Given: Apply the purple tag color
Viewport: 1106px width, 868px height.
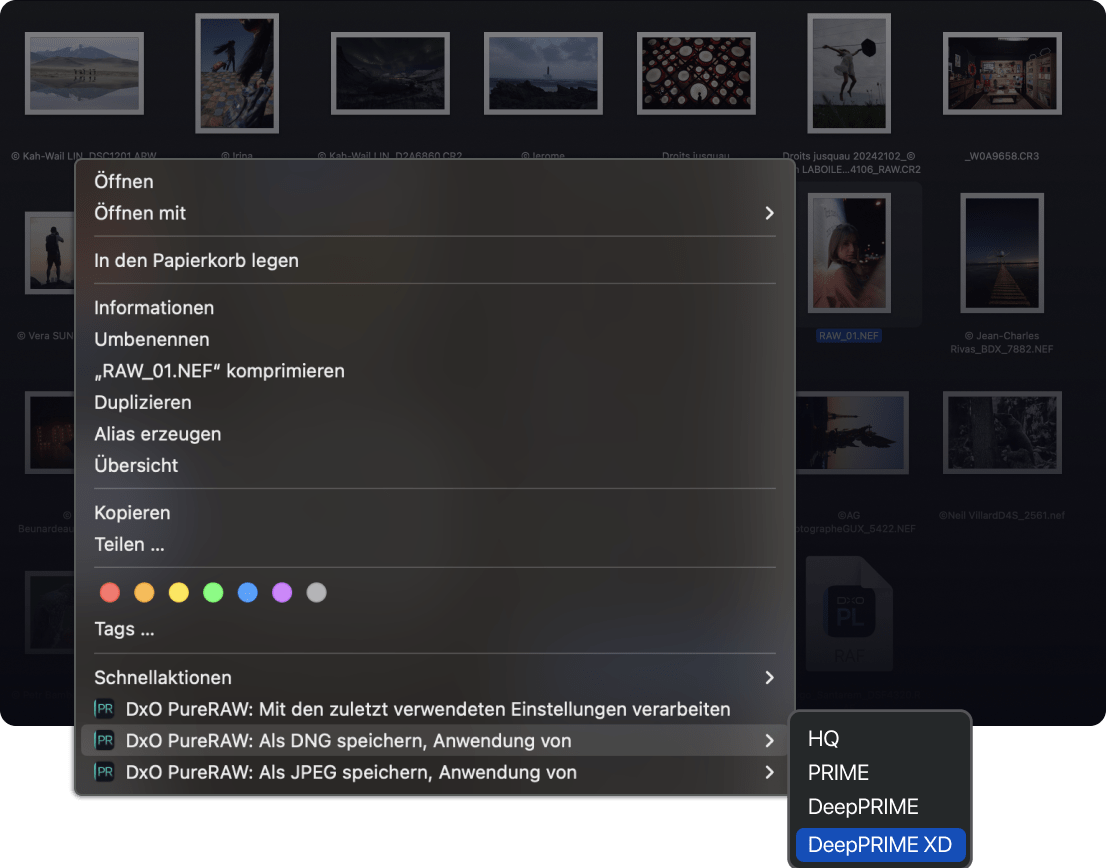Looking at the screenshot, I should click(x=282, y=592).
